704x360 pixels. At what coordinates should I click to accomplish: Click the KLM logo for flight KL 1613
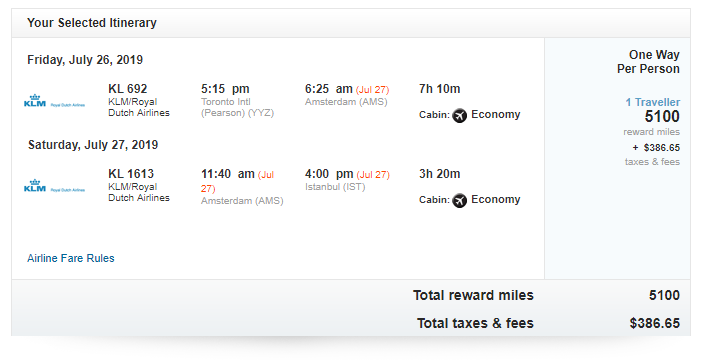point(54,185)
